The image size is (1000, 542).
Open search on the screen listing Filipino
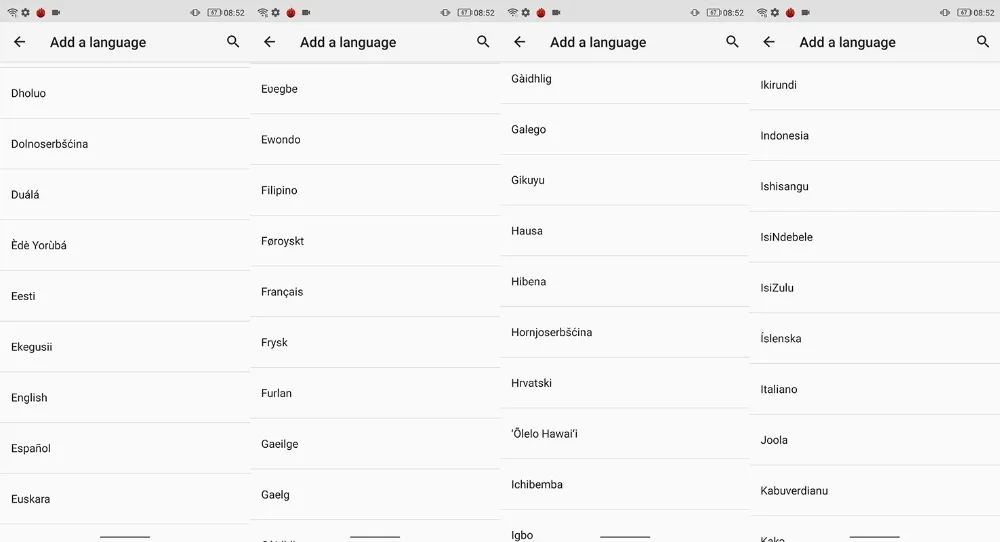(x=483, y=42)
